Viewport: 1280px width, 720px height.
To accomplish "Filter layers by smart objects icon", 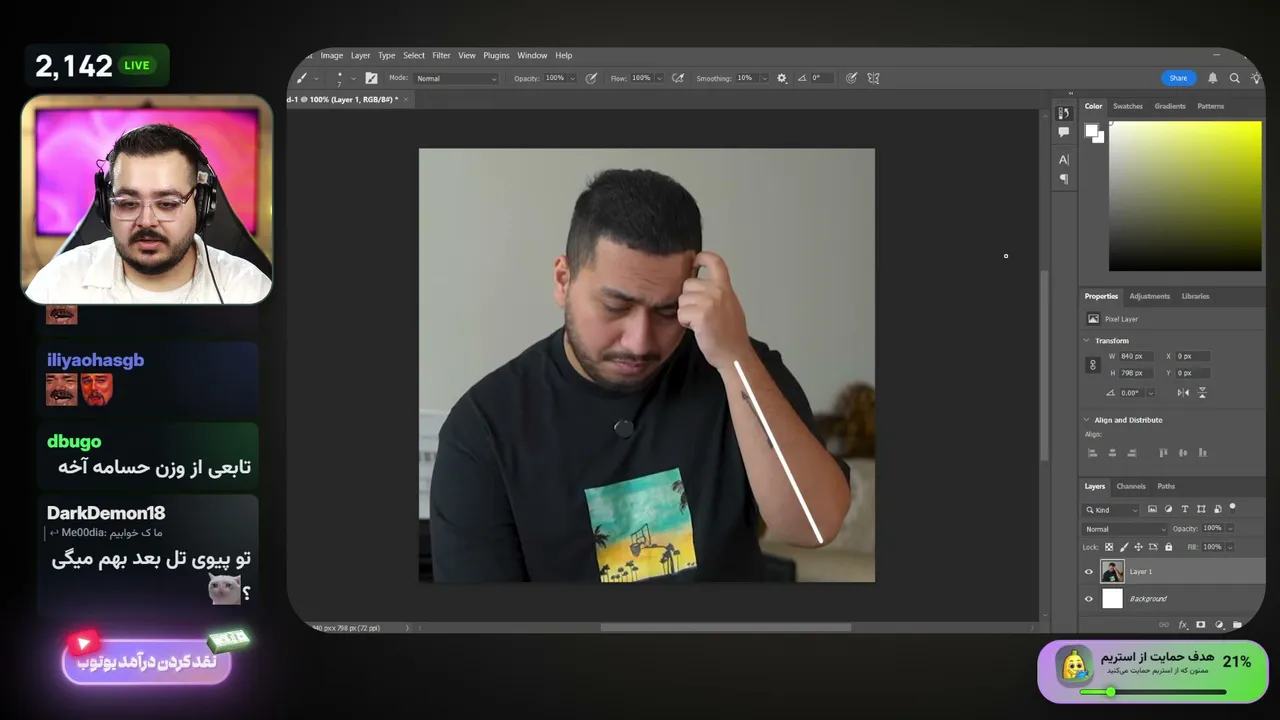I will click(1217, 509).
